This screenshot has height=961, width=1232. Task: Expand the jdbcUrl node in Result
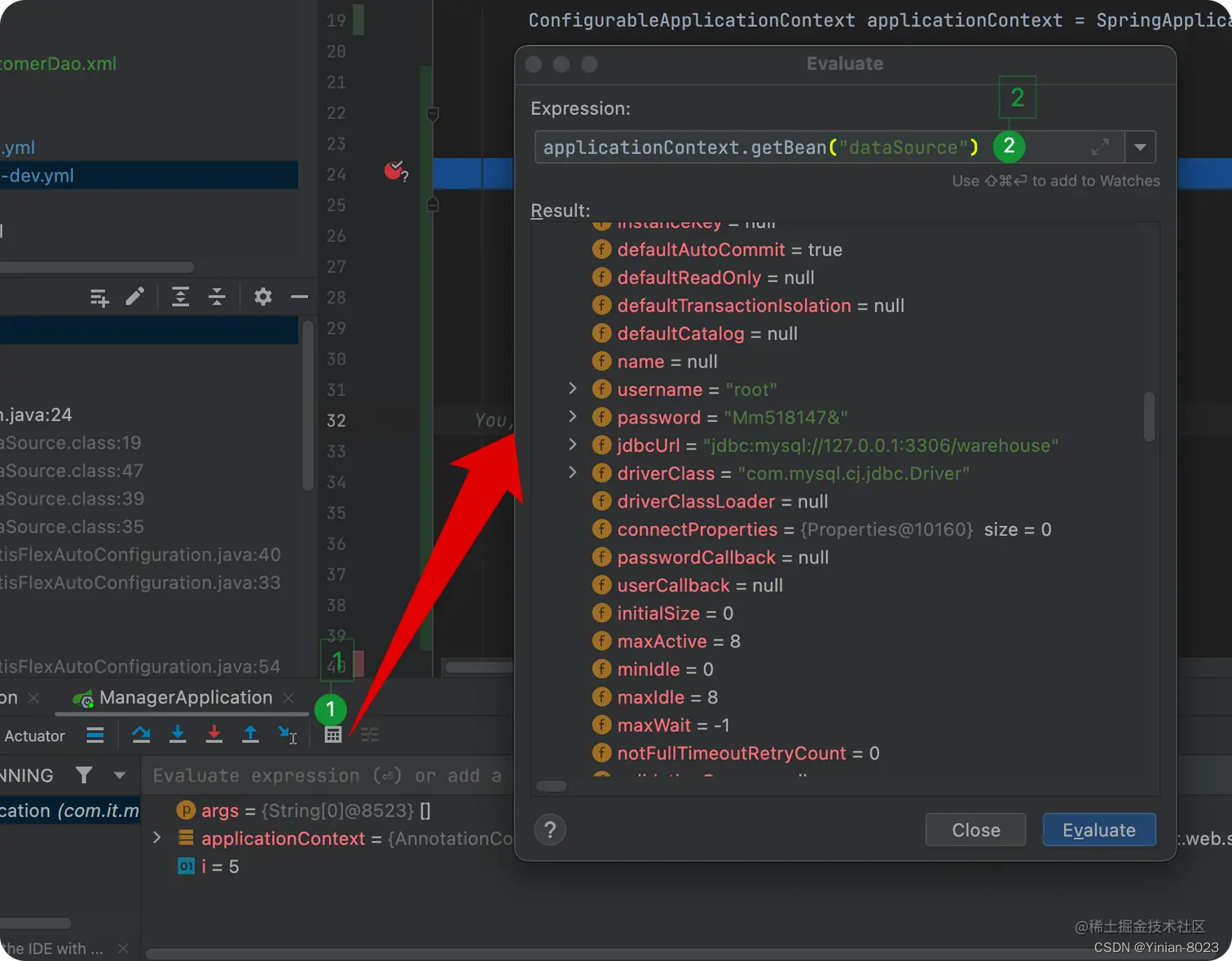572,444
